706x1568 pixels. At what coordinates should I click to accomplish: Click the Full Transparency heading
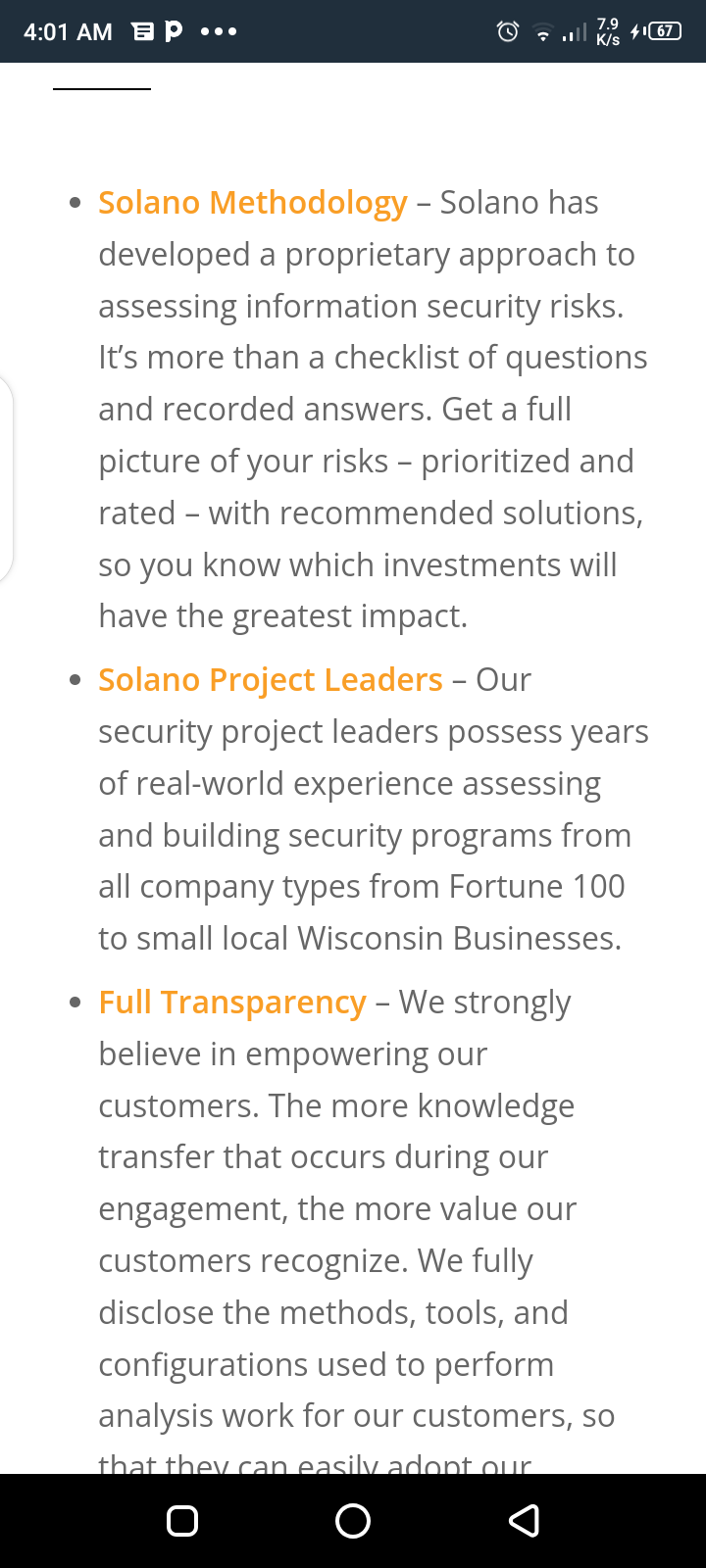[x=232, y=1003]
